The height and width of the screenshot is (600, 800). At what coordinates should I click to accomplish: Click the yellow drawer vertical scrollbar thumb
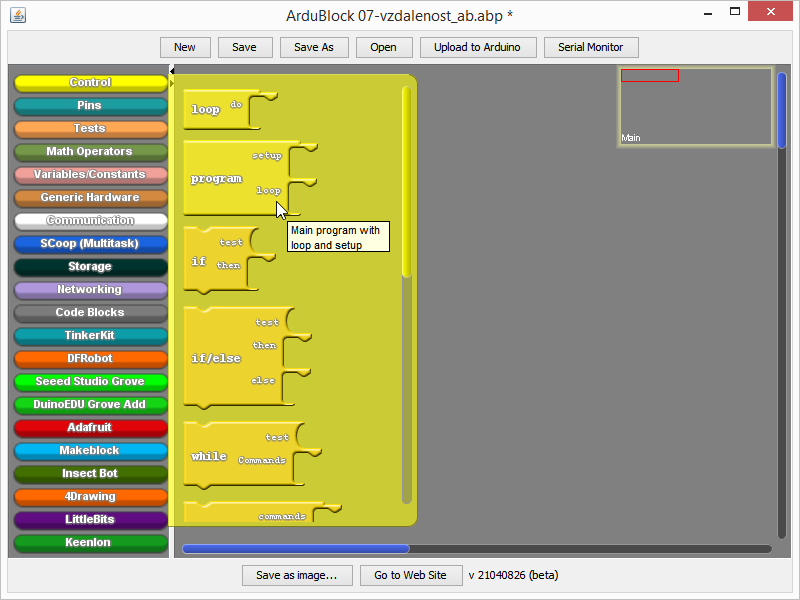pyautogui.click(x=407, y=181)
